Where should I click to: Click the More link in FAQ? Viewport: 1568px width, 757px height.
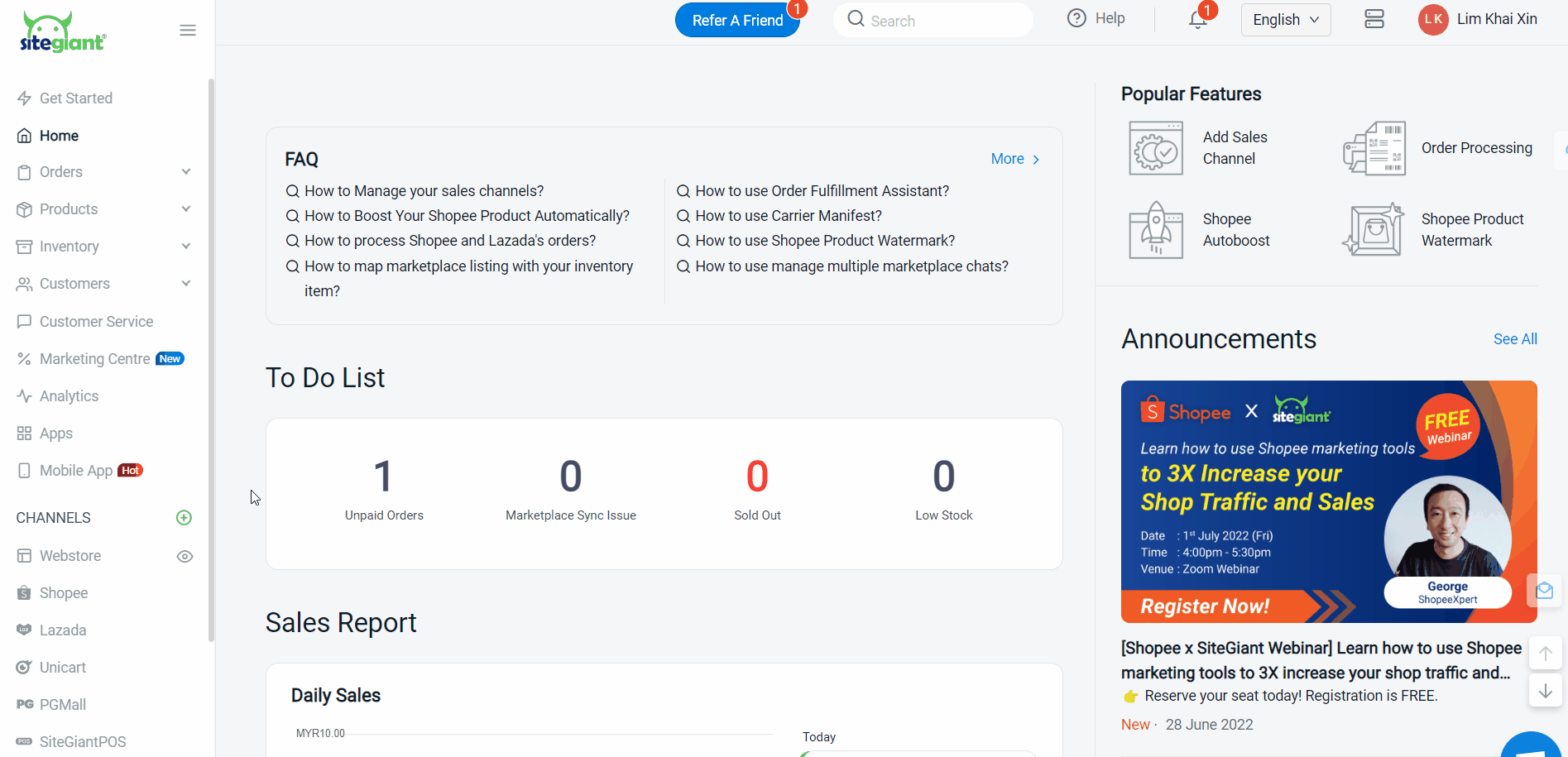[x=1015, y=159]
